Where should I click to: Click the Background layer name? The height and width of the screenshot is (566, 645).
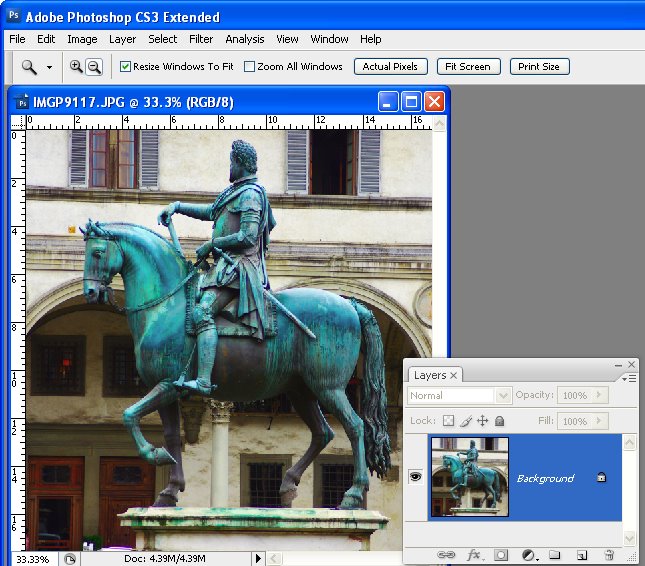[545, 478]
